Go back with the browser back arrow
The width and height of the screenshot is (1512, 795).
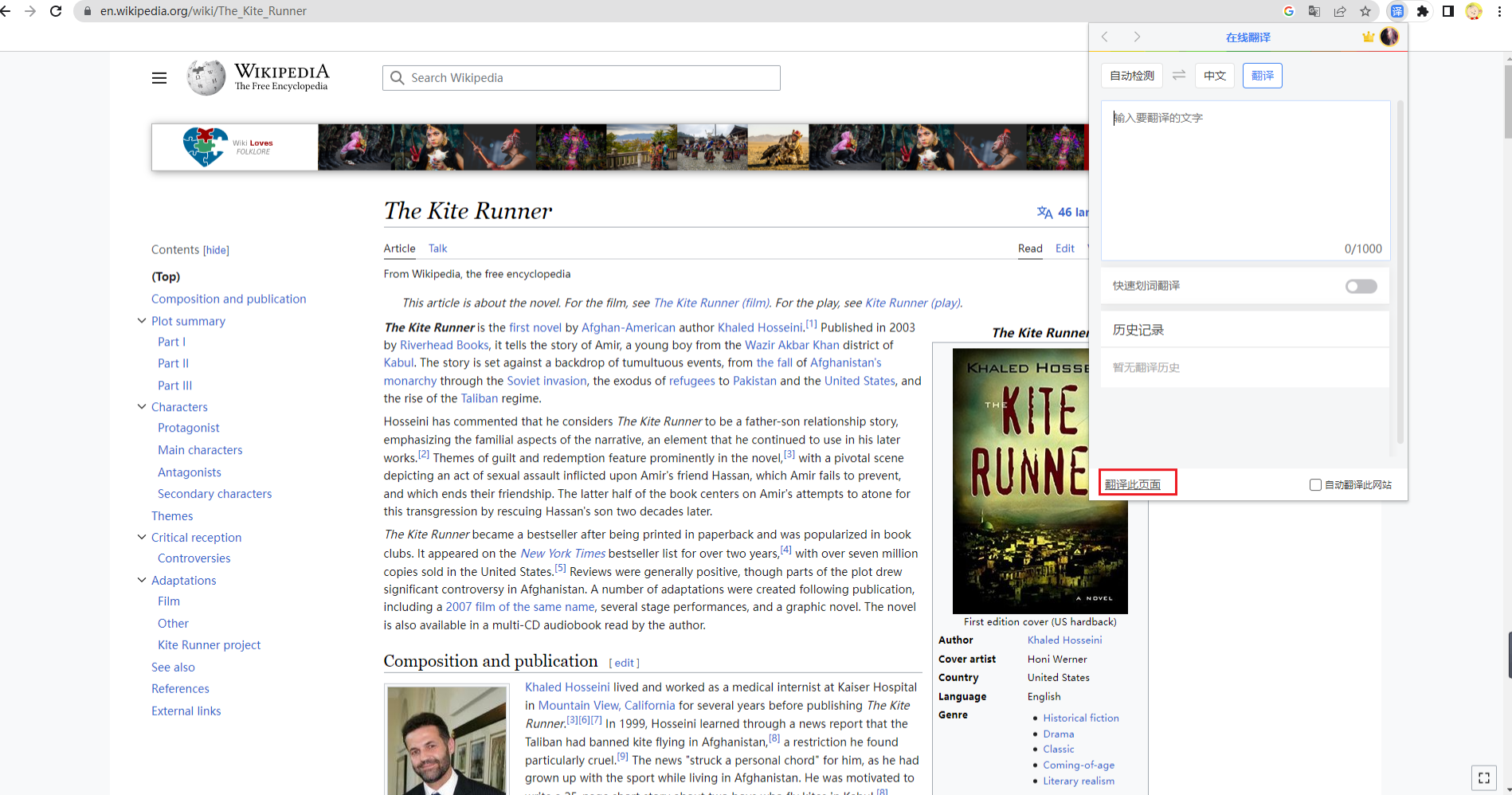[x=6, y=11]
